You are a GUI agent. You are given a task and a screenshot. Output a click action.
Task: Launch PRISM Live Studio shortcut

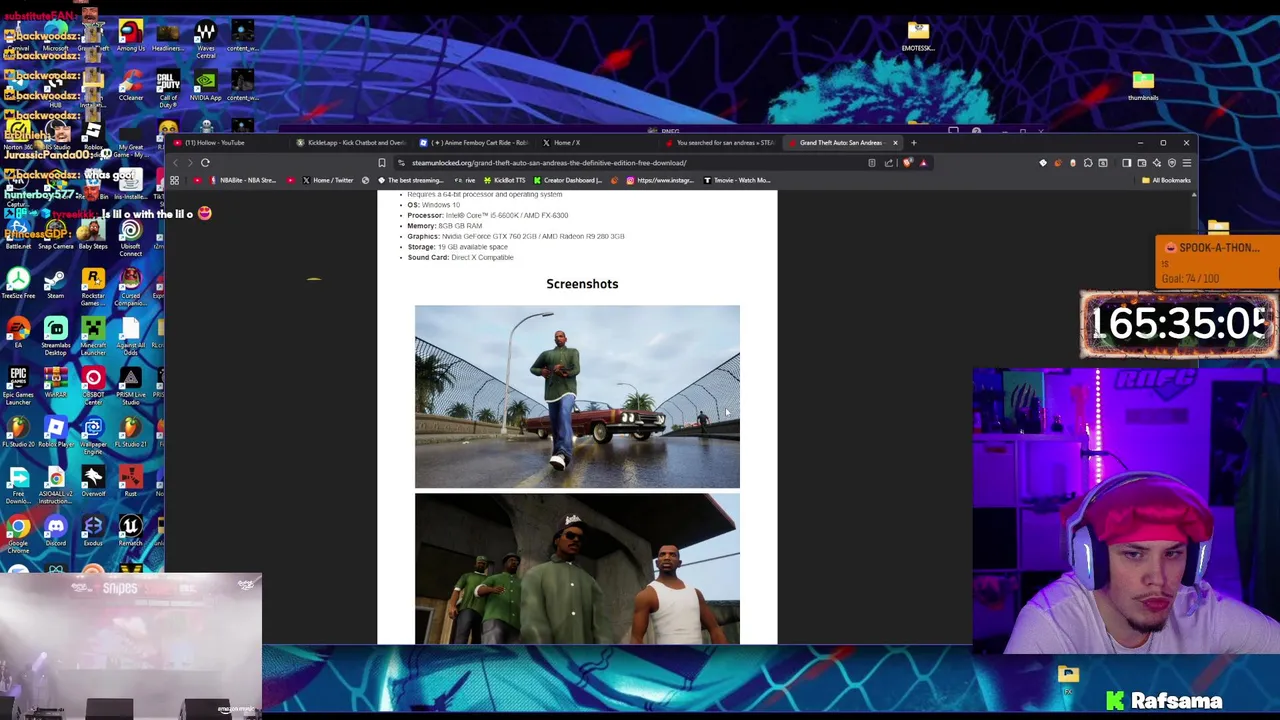coord(130,384)
